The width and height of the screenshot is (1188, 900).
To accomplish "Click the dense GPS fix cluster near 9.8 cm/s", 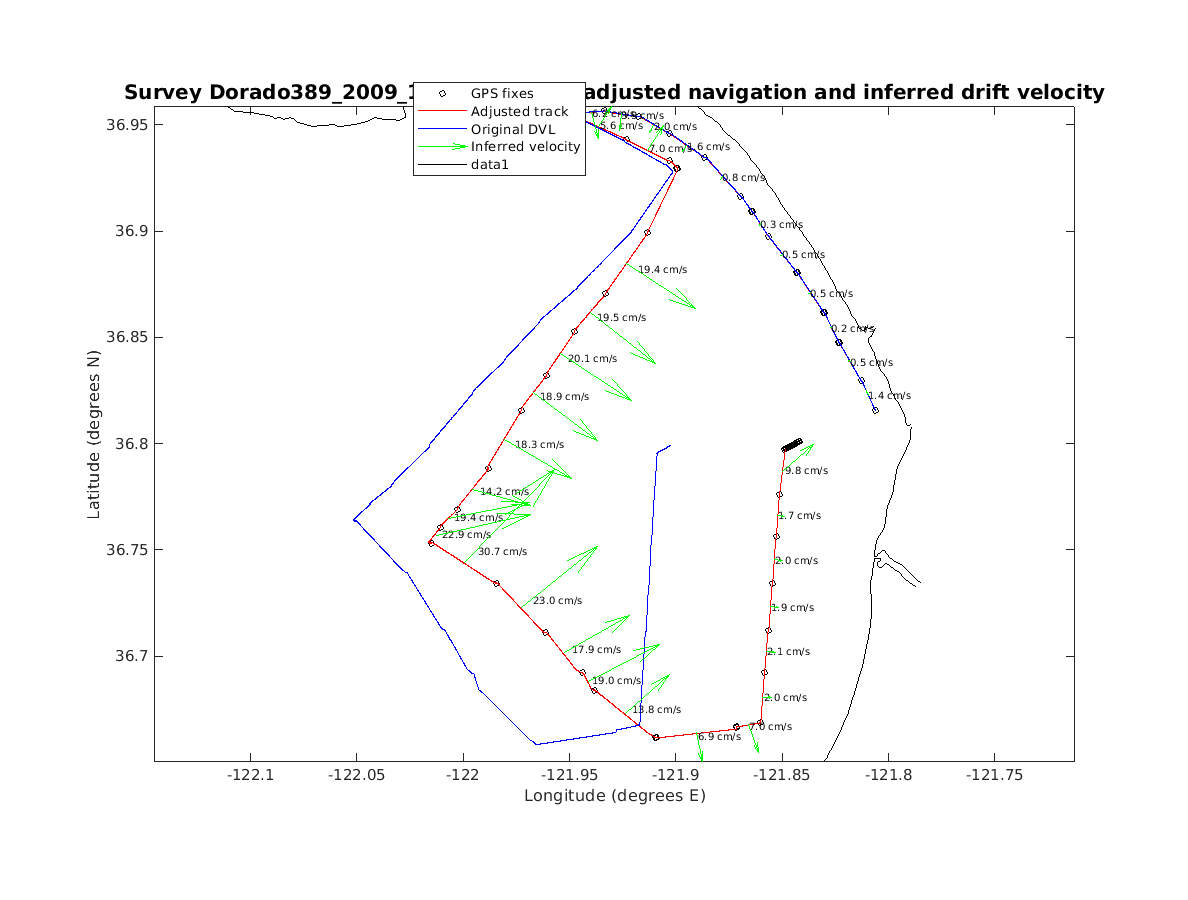I will [x=792, y=444].
